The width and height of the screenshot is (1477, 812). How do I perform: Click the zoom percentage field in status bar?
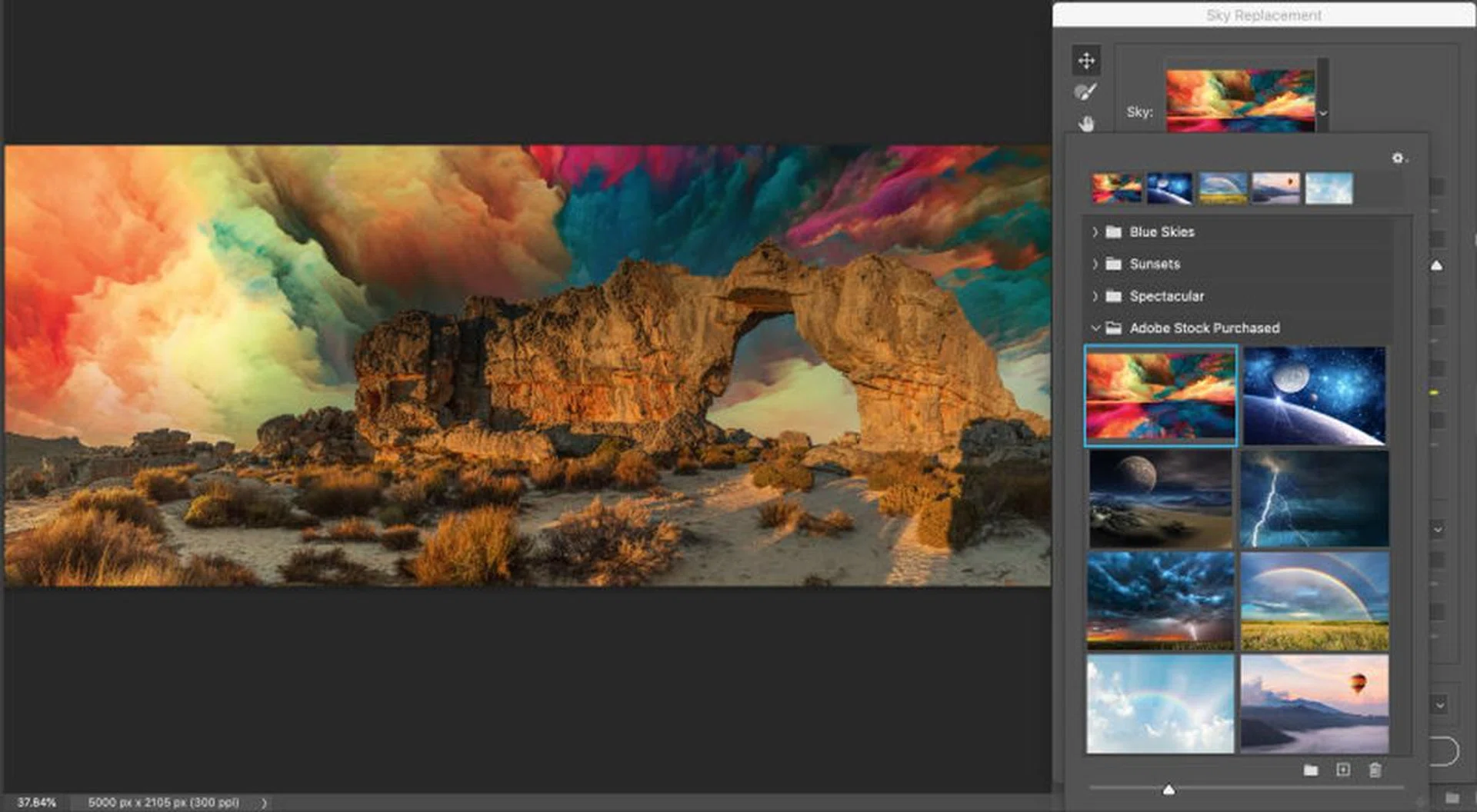pos(36,803)
